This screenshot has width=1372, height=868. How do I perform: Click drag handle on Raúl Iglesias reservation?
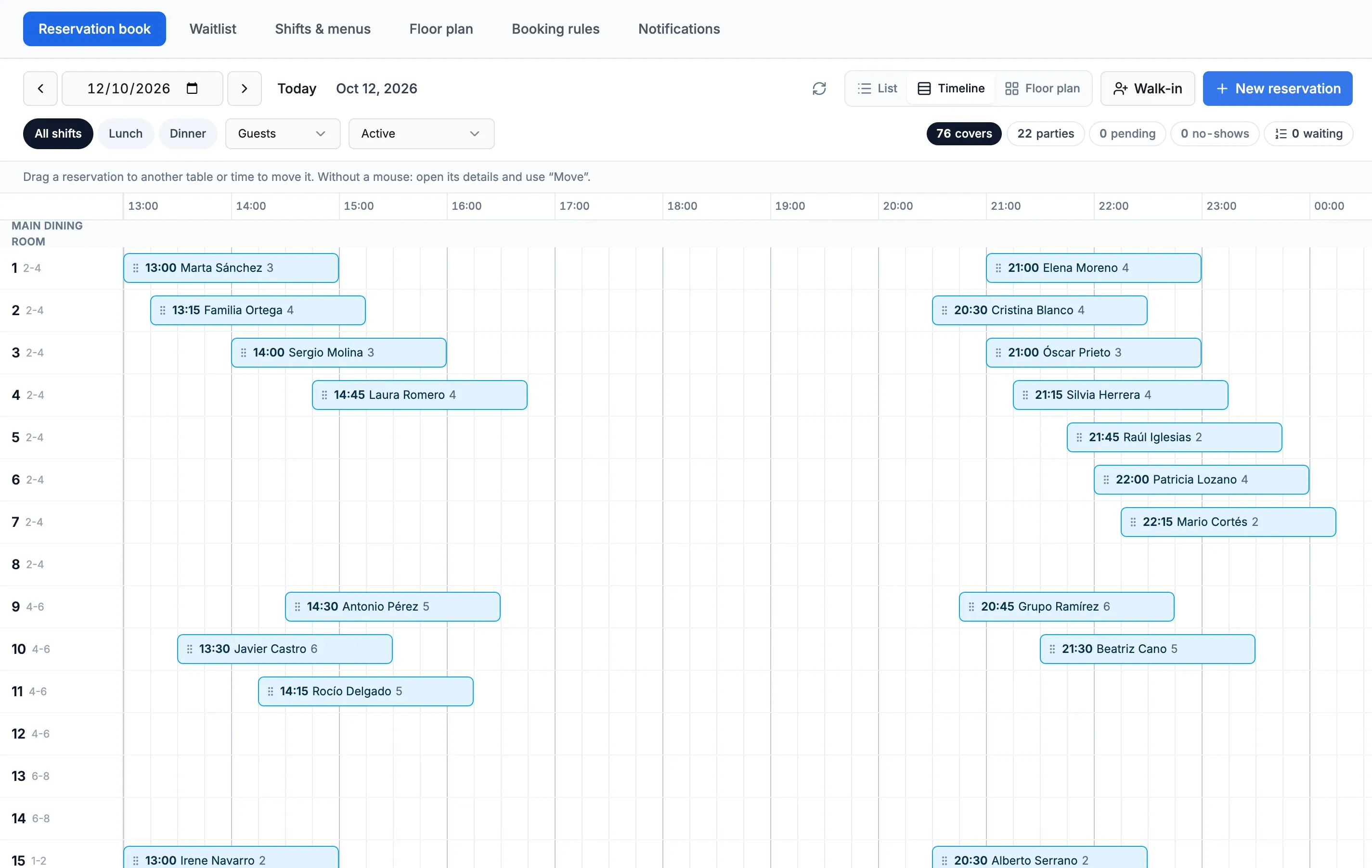1080,437
